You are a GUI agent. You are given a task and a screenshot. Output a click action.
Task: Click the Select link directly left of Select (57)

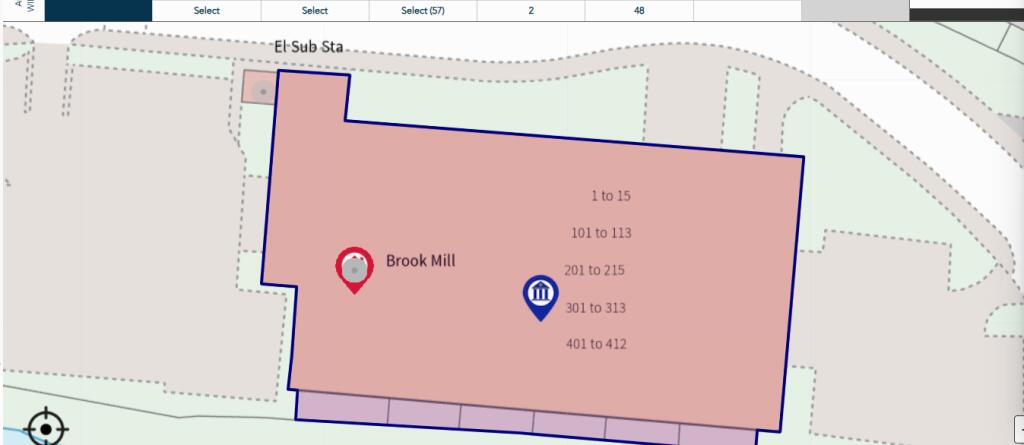(x=315, y=10)
